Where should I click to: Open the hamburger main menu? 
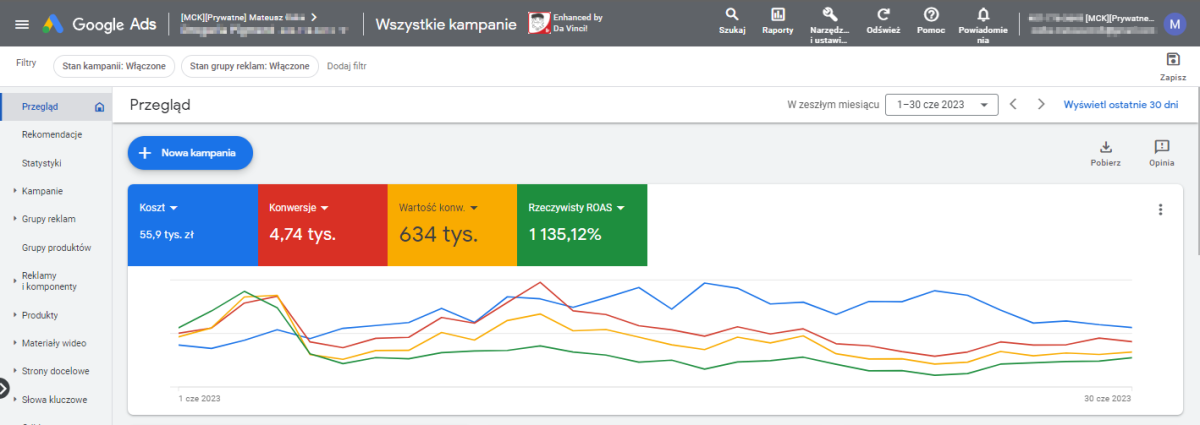click(x=22, y=23)
